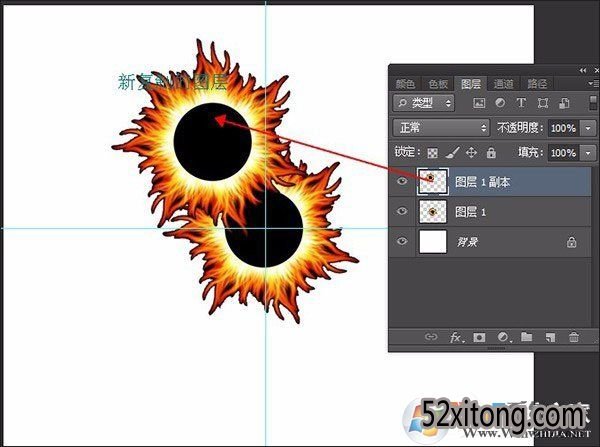The image size is (600, 447).
Task: Open 类型 filter type dropdown
Action: [x=424, y=103]
